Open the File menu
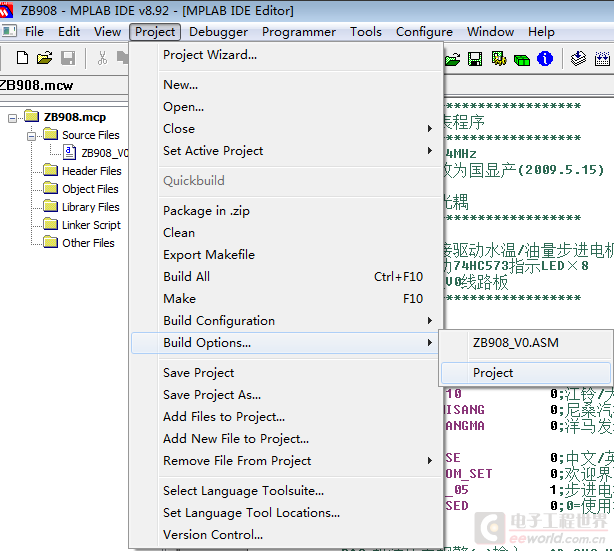This screenshot has width=614, height=551. tap(34, 31)
